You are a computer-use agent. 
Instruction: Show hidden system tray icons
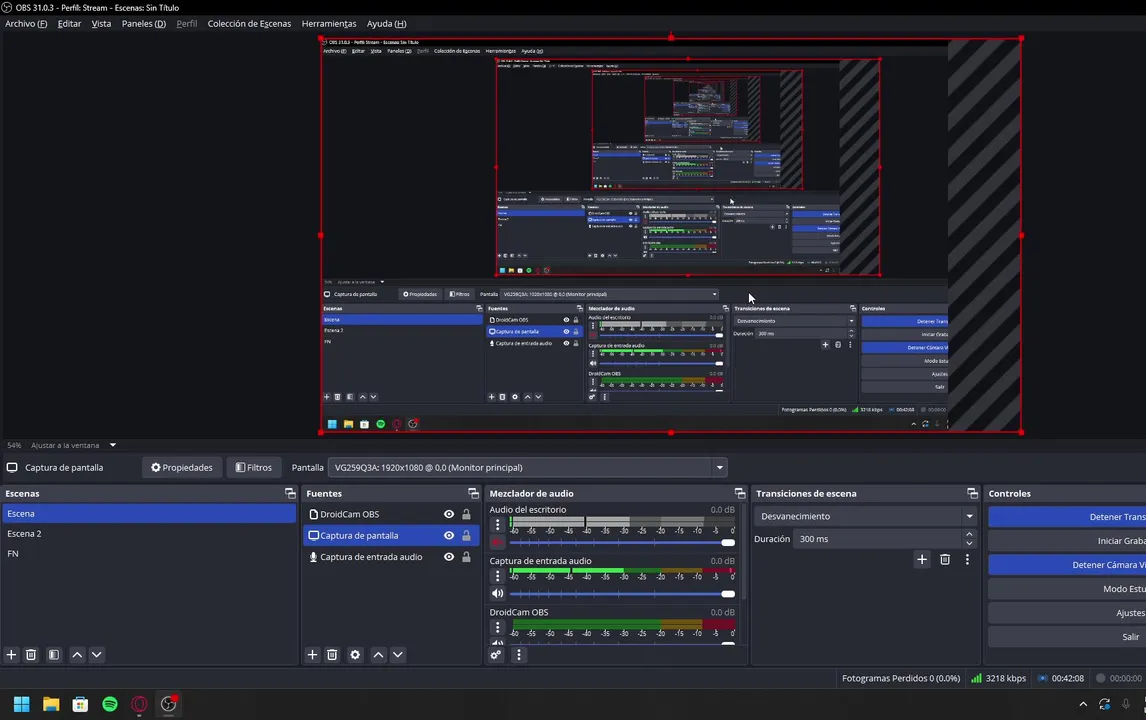[1082, 704]
